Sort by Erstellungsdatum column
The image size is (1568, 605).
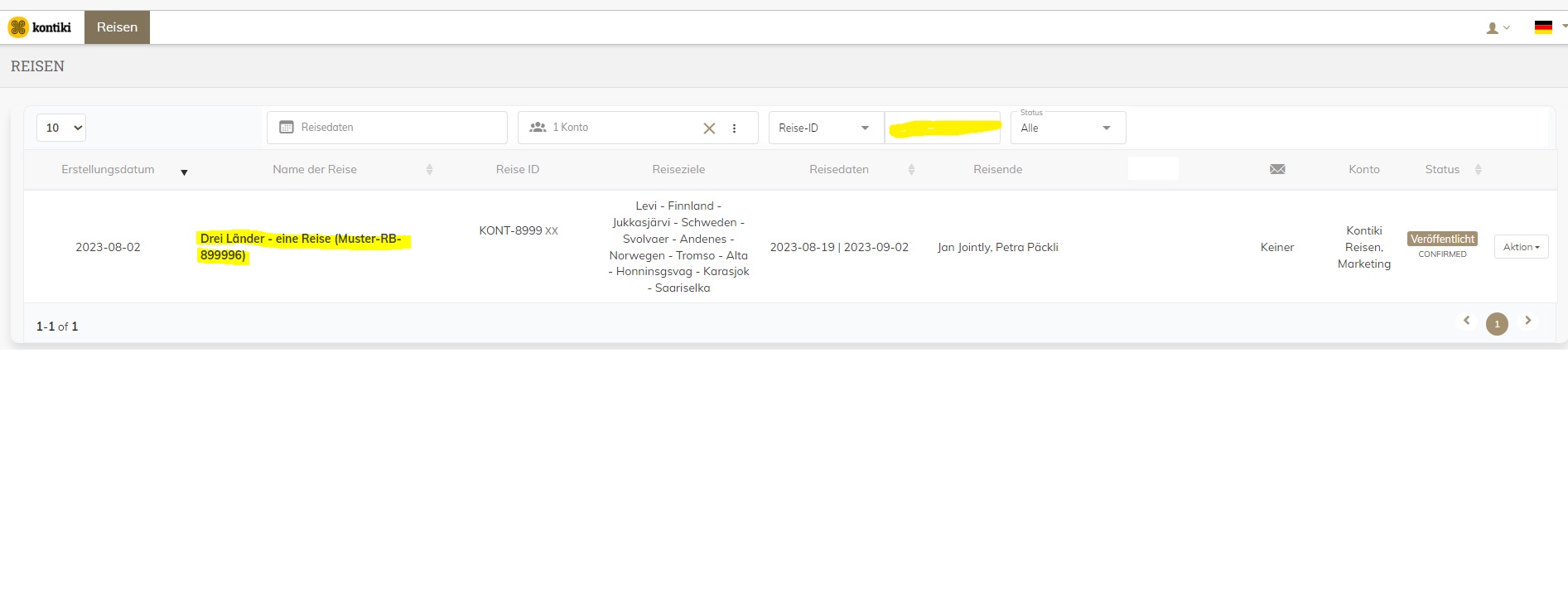(x=108, y=170)
